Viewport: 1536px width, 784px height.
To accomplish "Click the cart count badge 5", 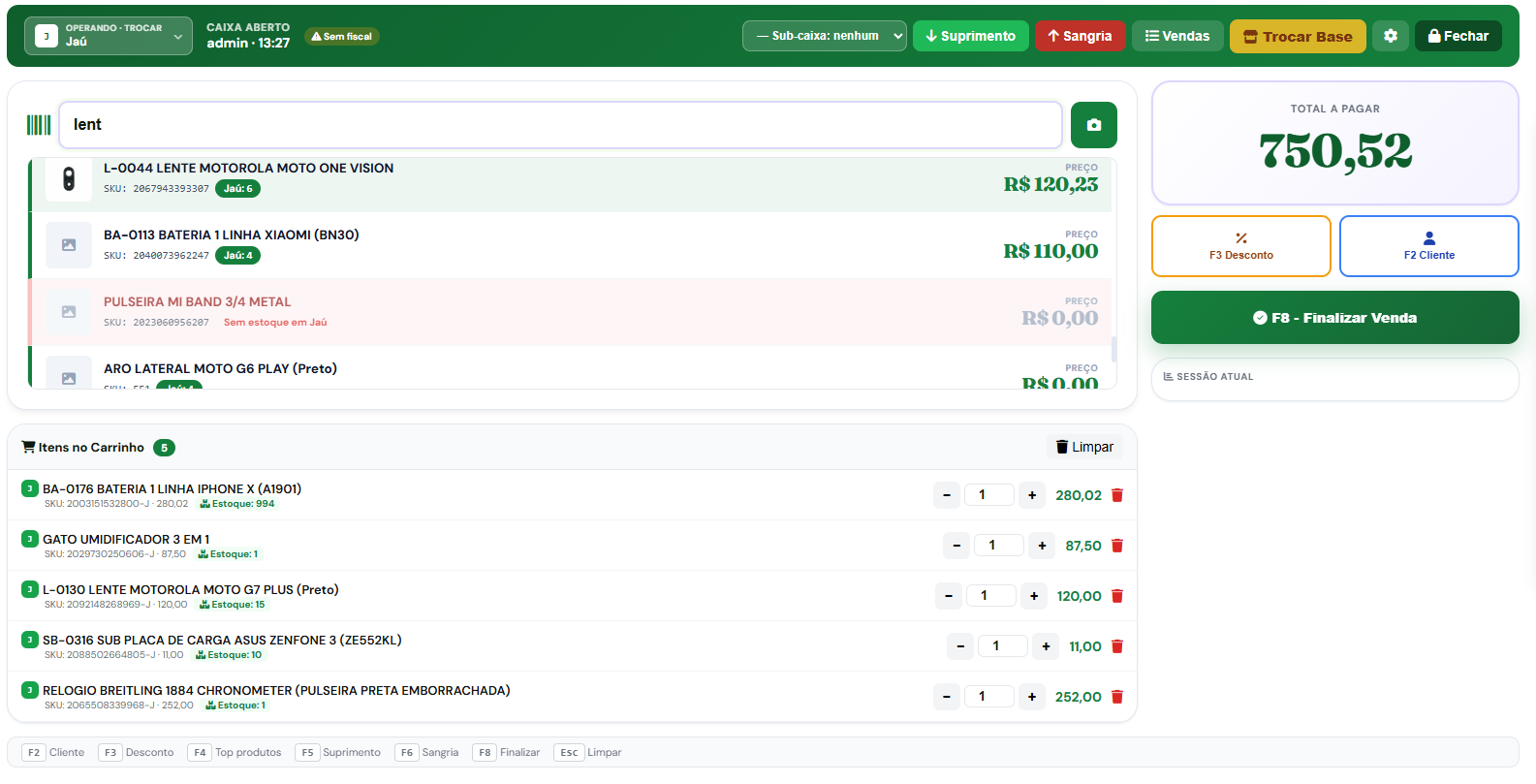I will [x=164, y=448].
